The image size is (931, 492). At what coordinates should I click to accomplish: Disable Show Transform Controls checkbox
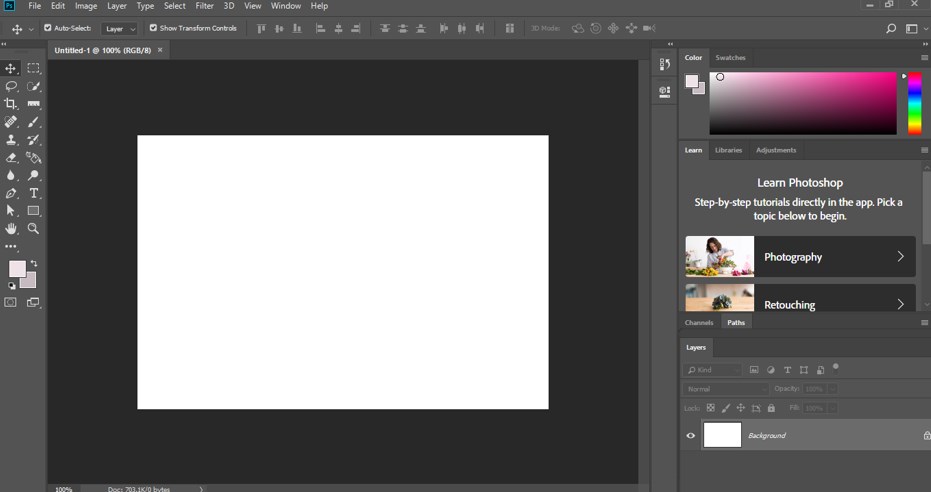153,28
